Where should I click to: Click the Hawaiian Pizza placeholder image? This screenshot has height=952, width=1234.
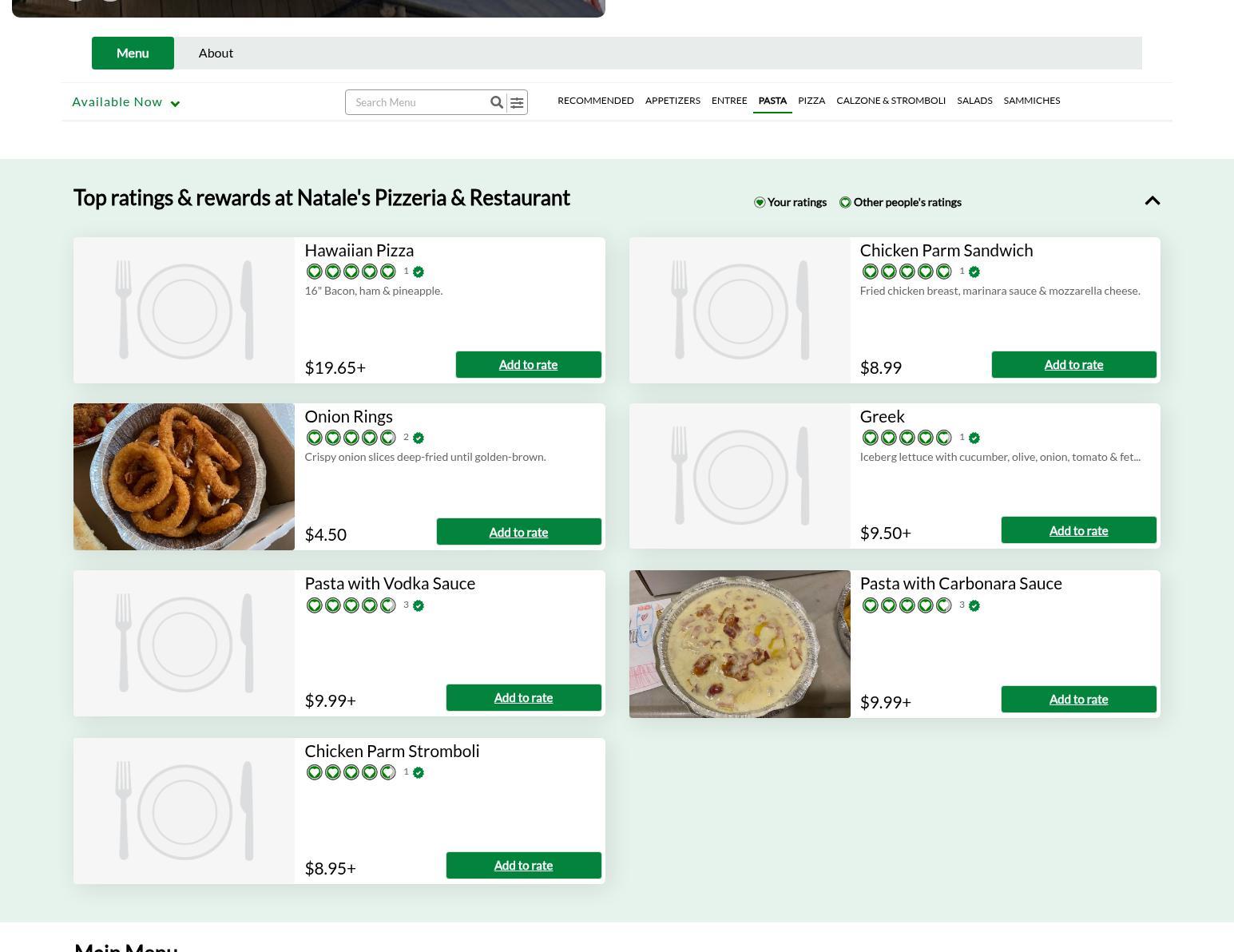point(184,310)
